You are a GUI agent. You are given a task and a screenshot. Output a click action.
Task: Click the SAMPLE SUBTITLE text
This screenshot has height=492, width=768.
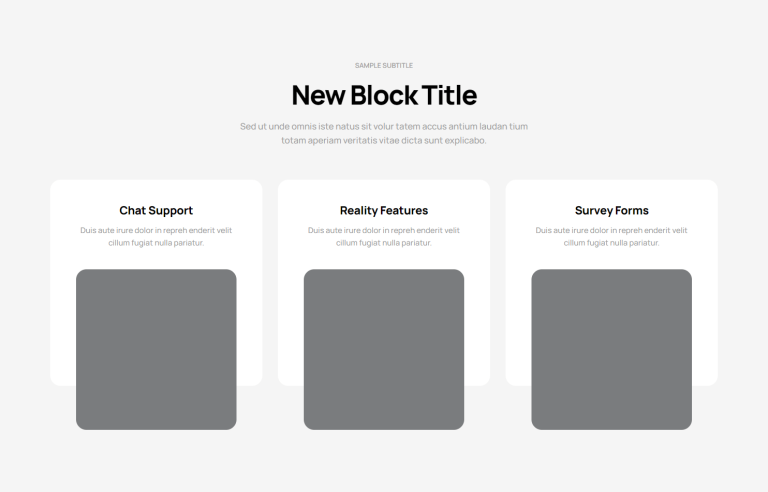[384, 65]
